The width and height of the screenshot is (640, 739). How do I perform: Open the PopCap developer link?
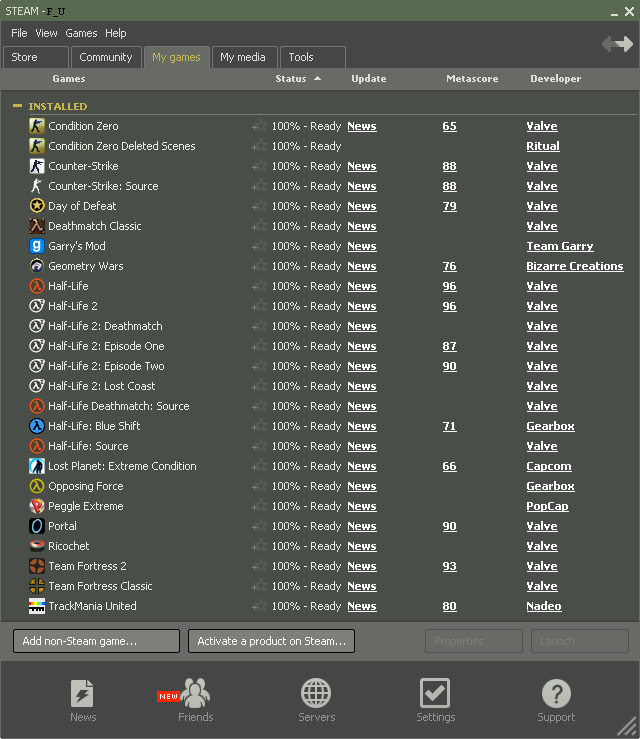click(x=547, y=506)
